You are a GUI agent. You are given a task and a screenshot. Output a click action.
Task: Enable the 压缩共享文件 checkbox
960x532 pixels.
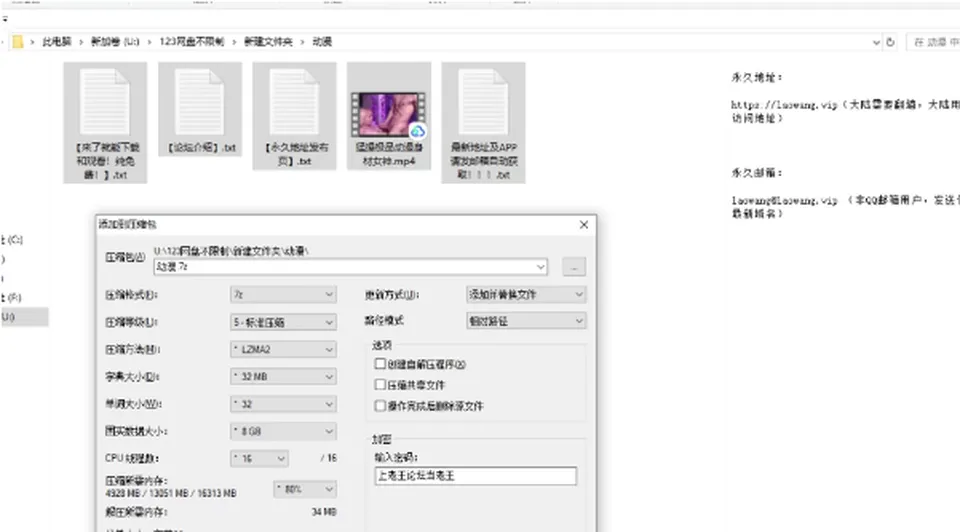(380, 384)
